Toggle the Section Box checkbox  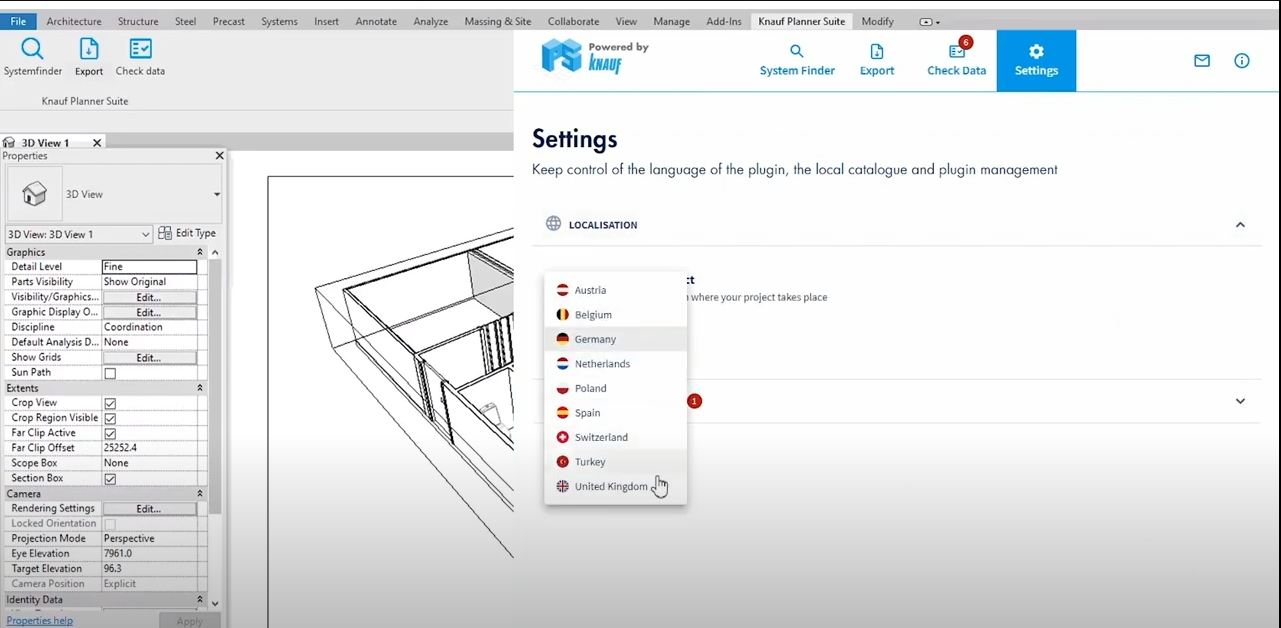click(x=110, y=479)
